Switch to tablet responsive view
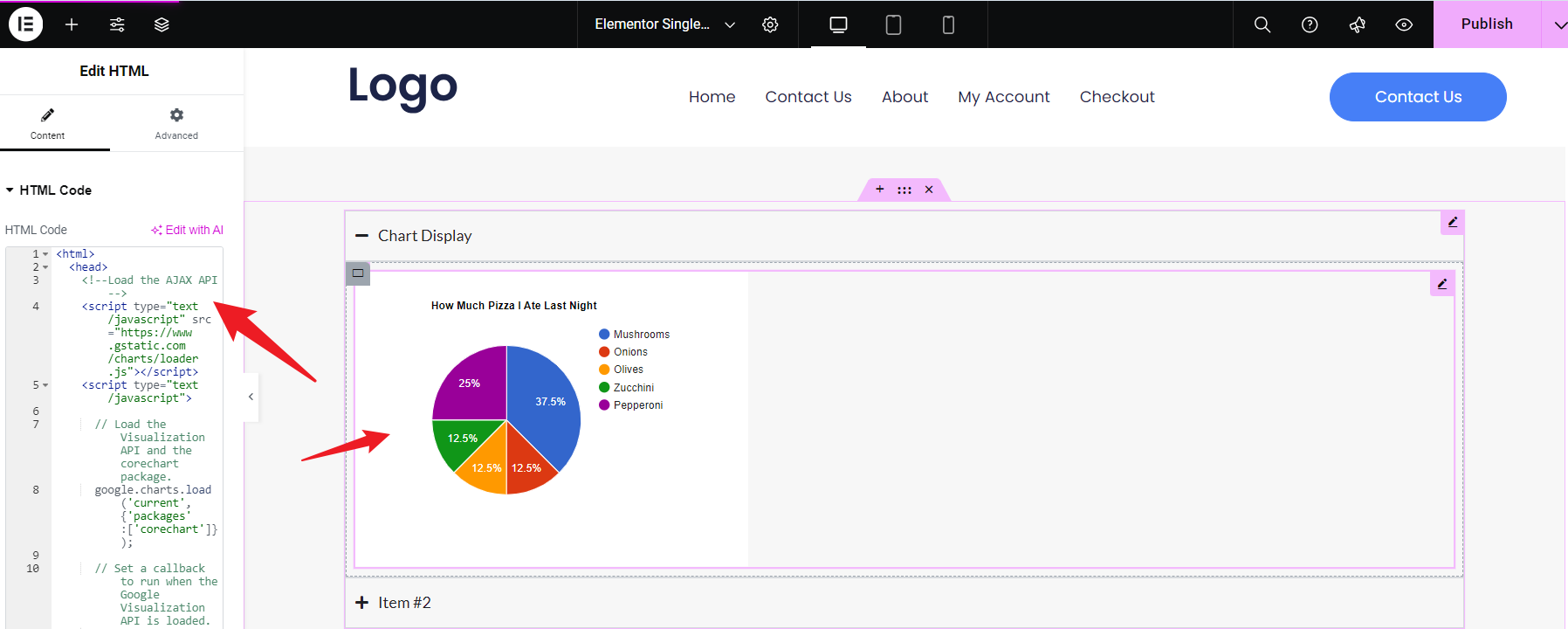Viewport: 1568px width, 629px height. 893,24
